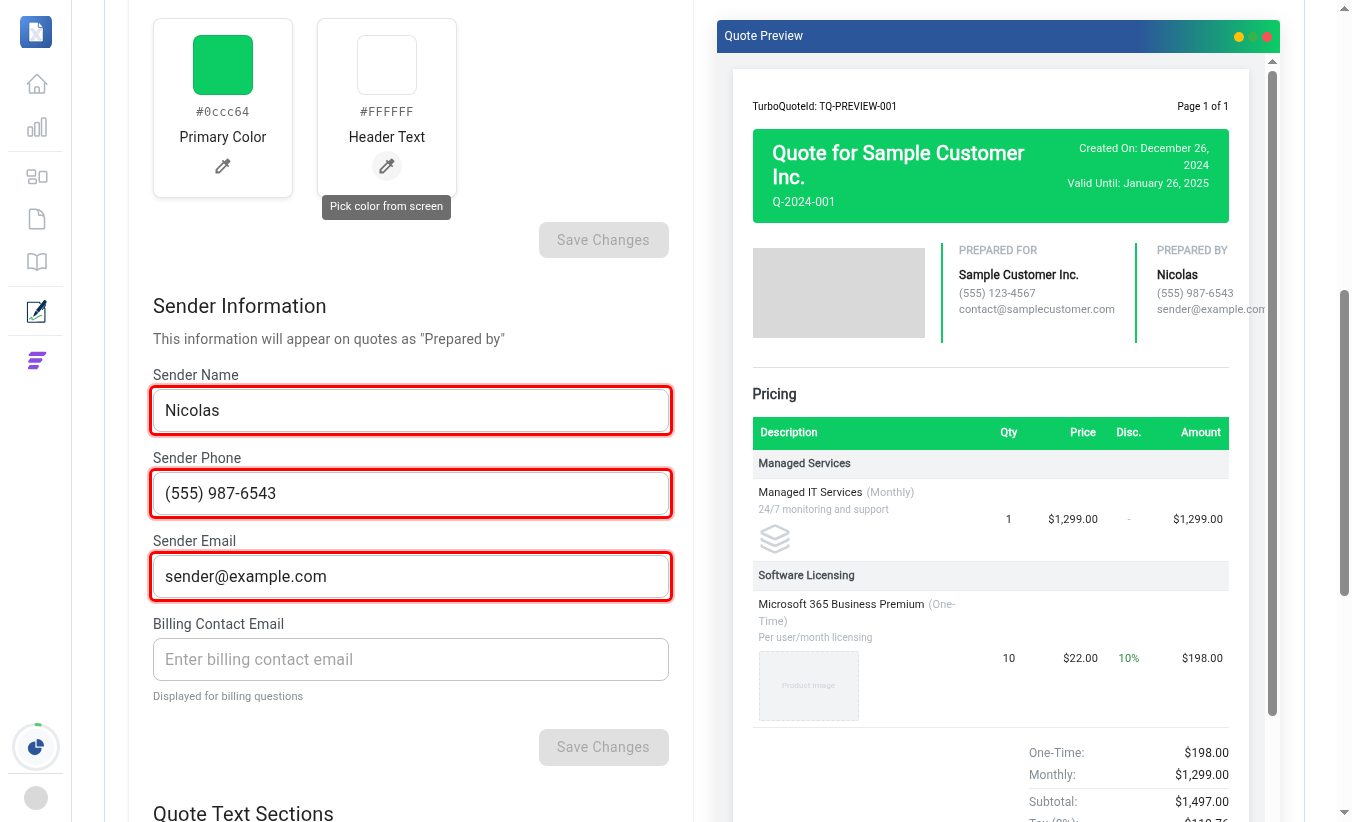1352x822 pixels.
Task: Click 'Quote for Sample Customer Inc.' title
Action: point(898,165)
